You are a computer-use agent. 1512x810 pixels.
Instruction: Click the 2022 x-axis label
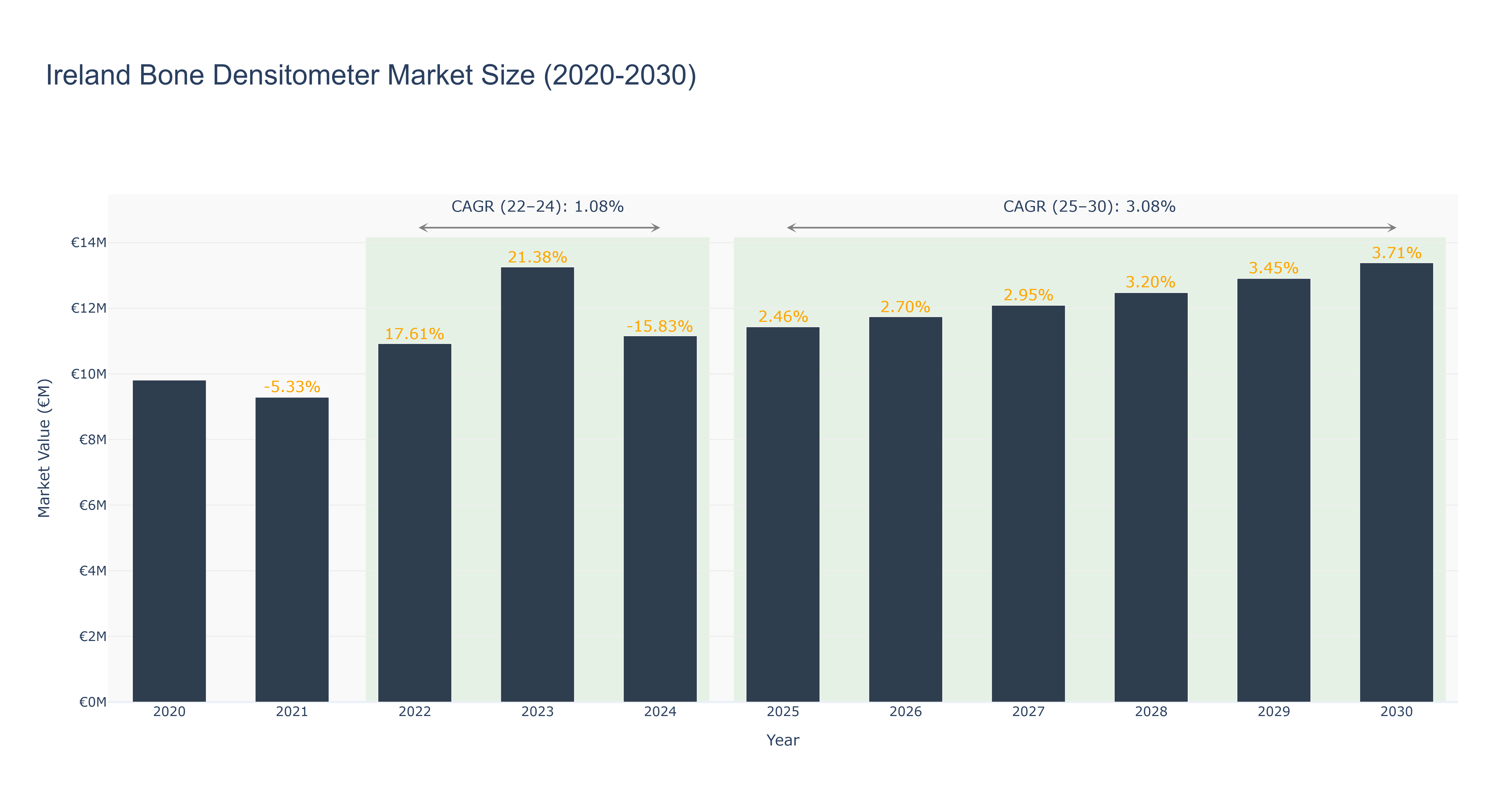tap(414, 712)
